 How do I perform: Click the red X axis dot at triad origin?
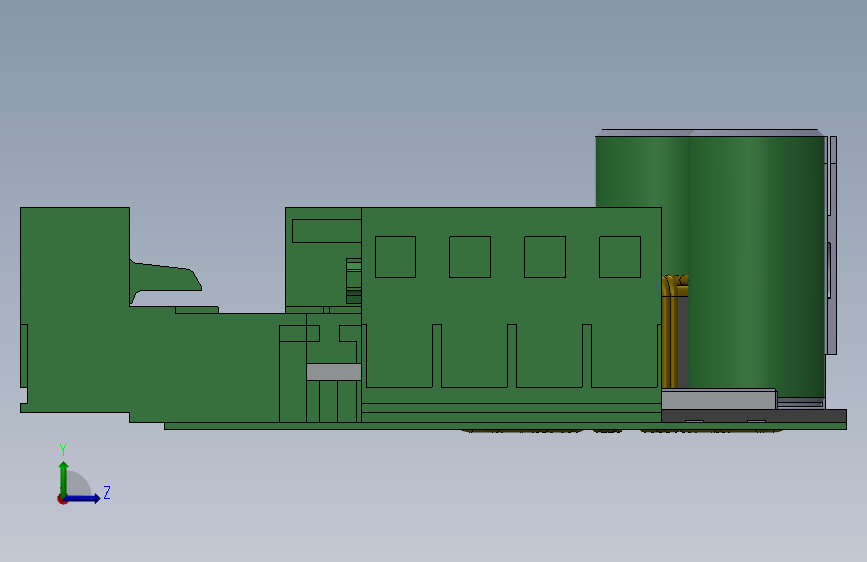pos(62,499)
